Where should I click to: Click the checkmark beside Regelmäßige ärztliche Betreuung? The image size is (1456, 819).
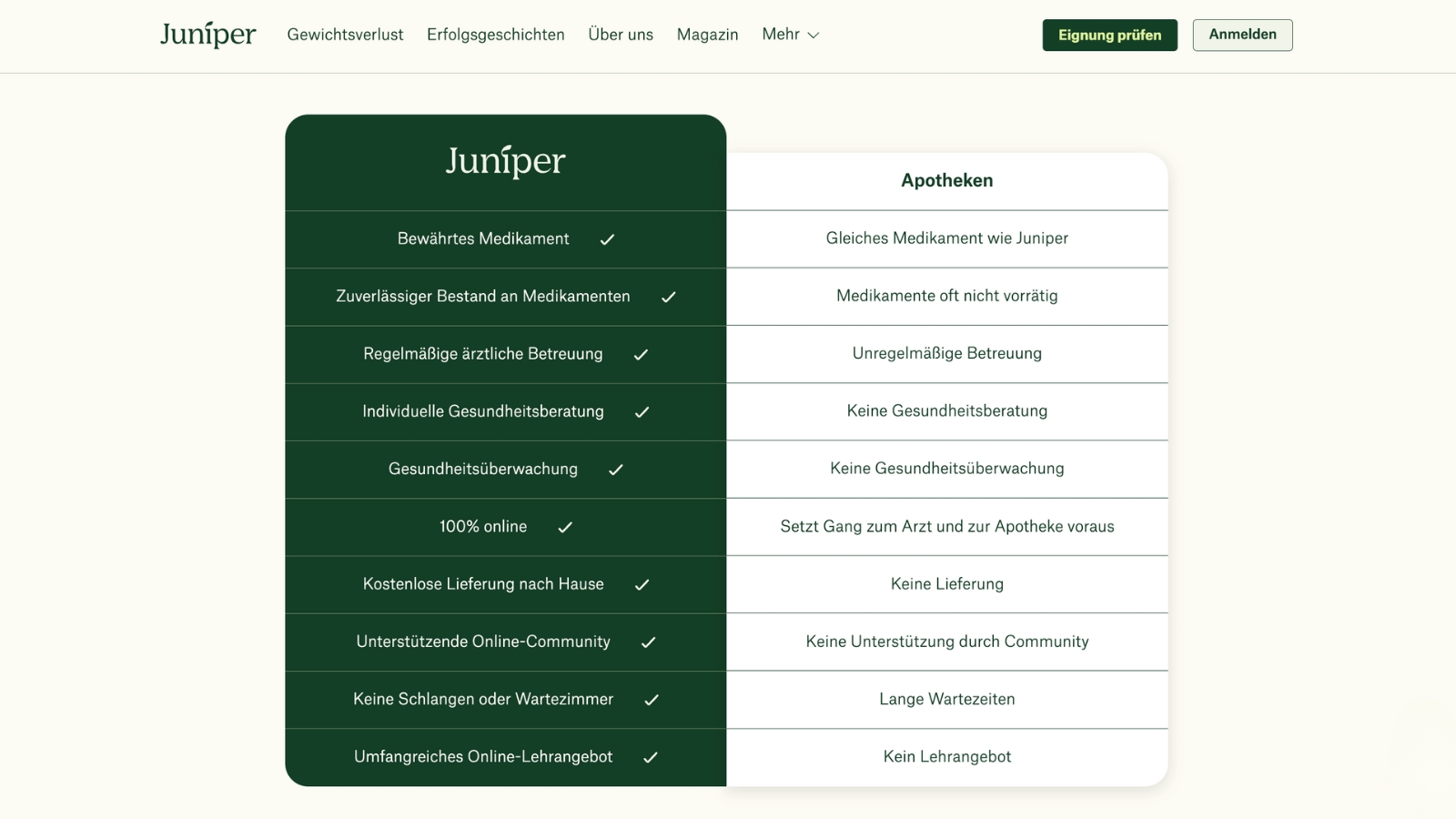(641, 355)
